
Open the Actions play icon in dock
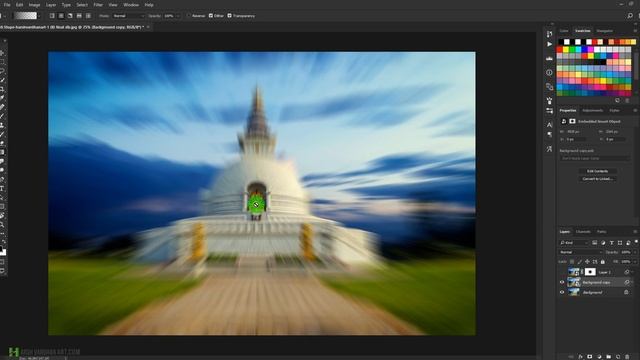click(549, 44)
